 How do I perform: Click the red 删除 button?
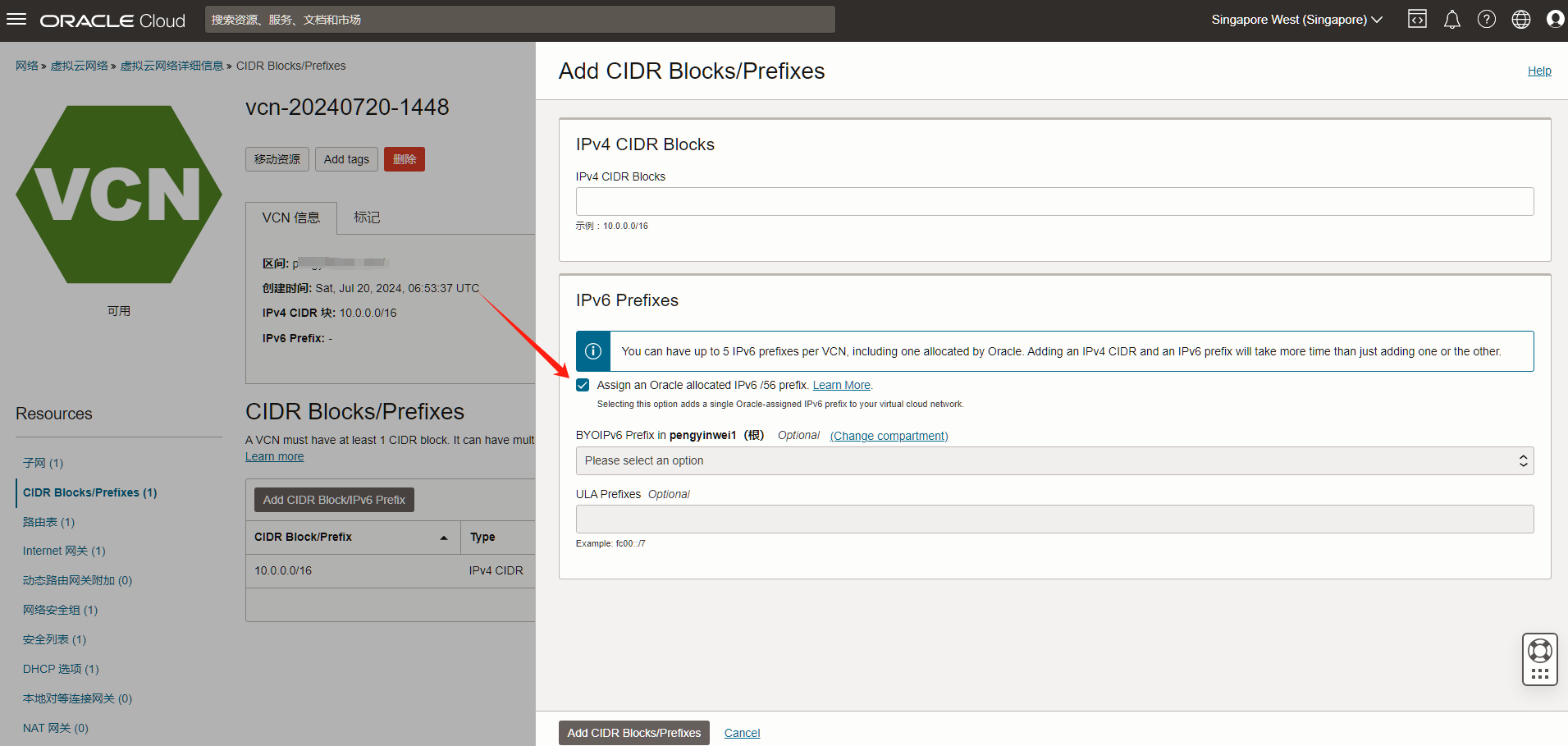[404, 159]
